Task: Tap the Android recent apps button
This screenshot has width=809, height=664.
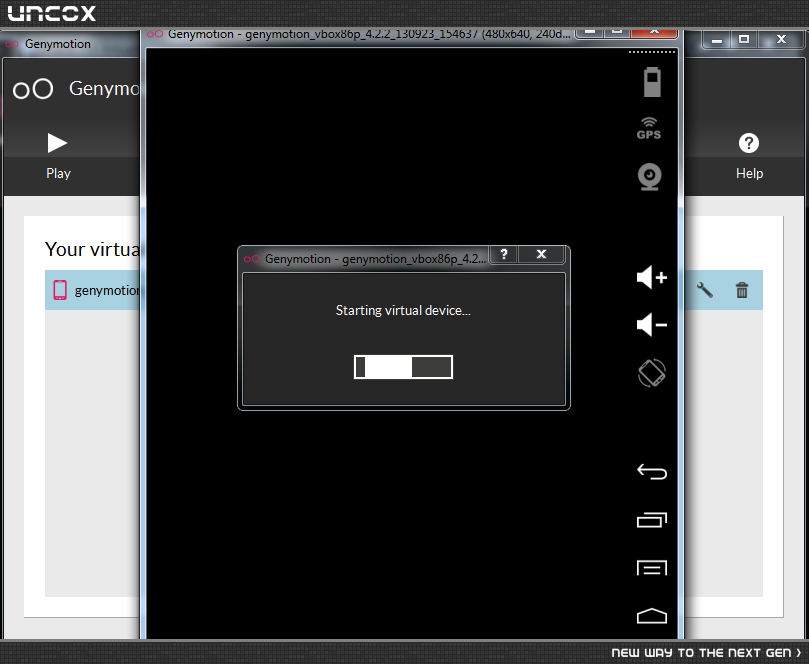Action: tap(652, 520)
